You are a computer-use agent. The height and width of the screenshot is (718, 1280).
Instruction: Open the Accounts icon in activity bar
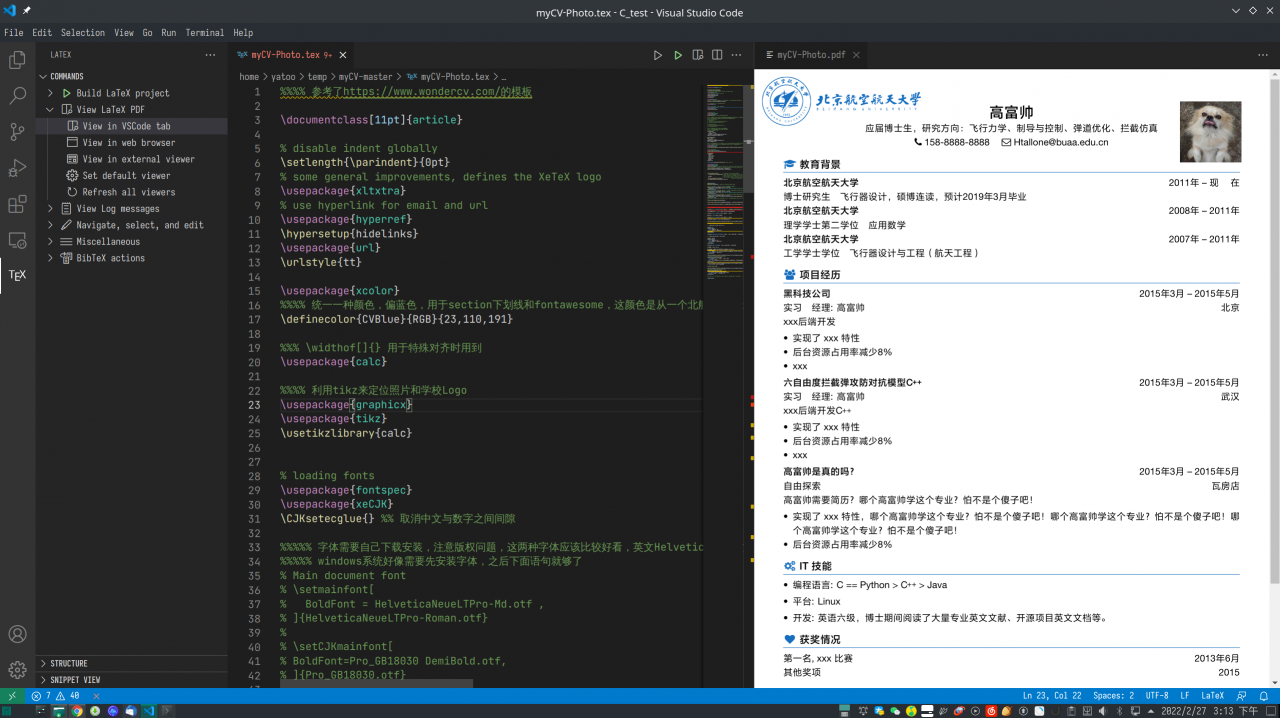(x=17, y=634)
